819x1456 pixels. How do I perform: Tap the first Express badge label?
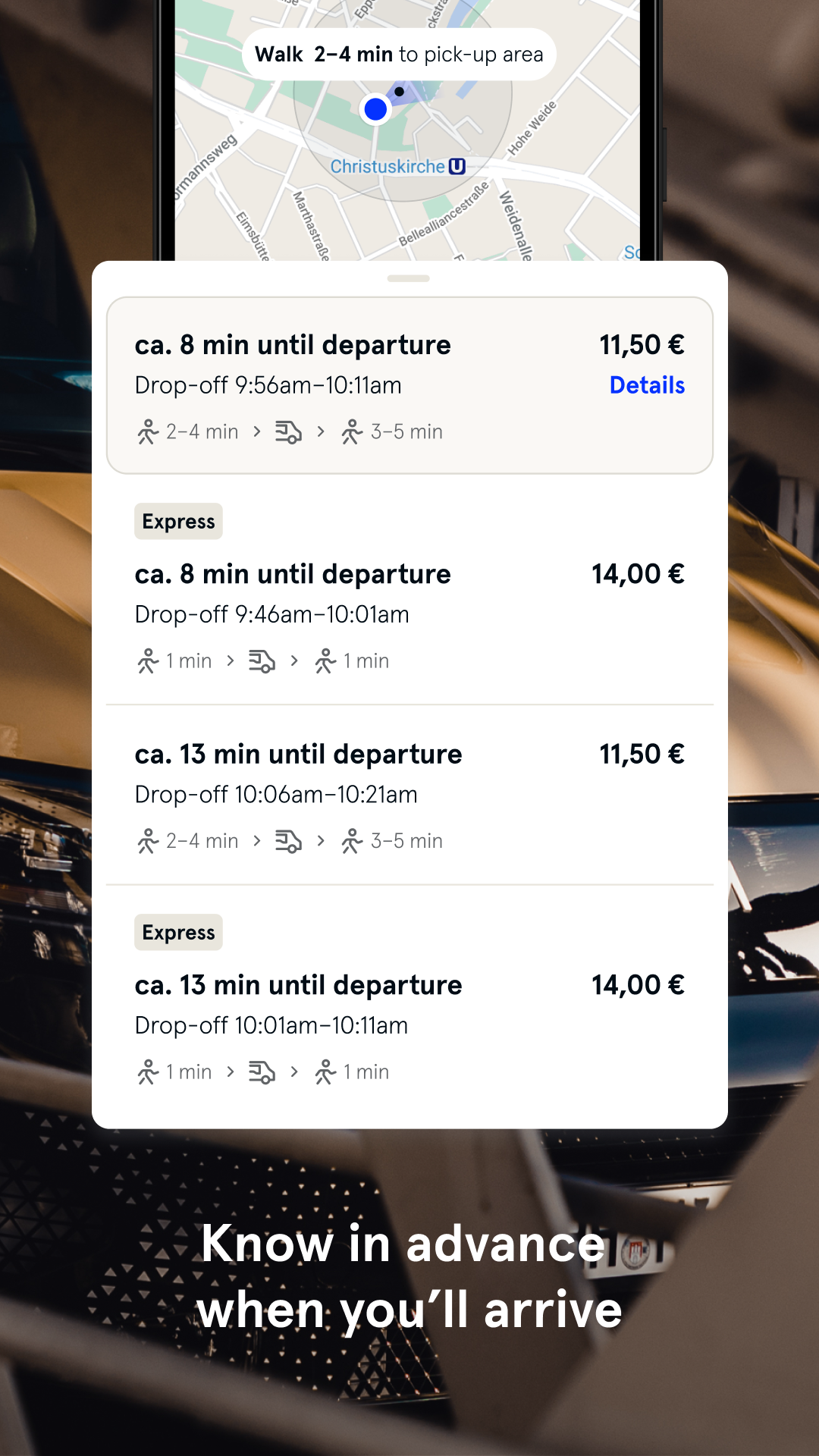coord(178,522)
